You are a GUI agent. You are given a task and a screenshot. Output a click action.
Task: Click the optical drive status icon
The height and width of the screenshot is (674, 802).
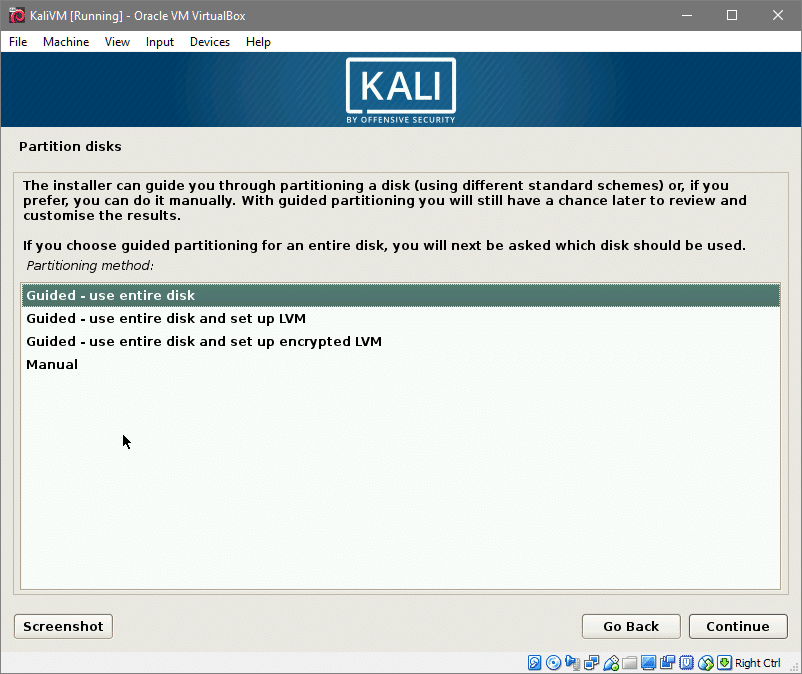pos(553,663)
